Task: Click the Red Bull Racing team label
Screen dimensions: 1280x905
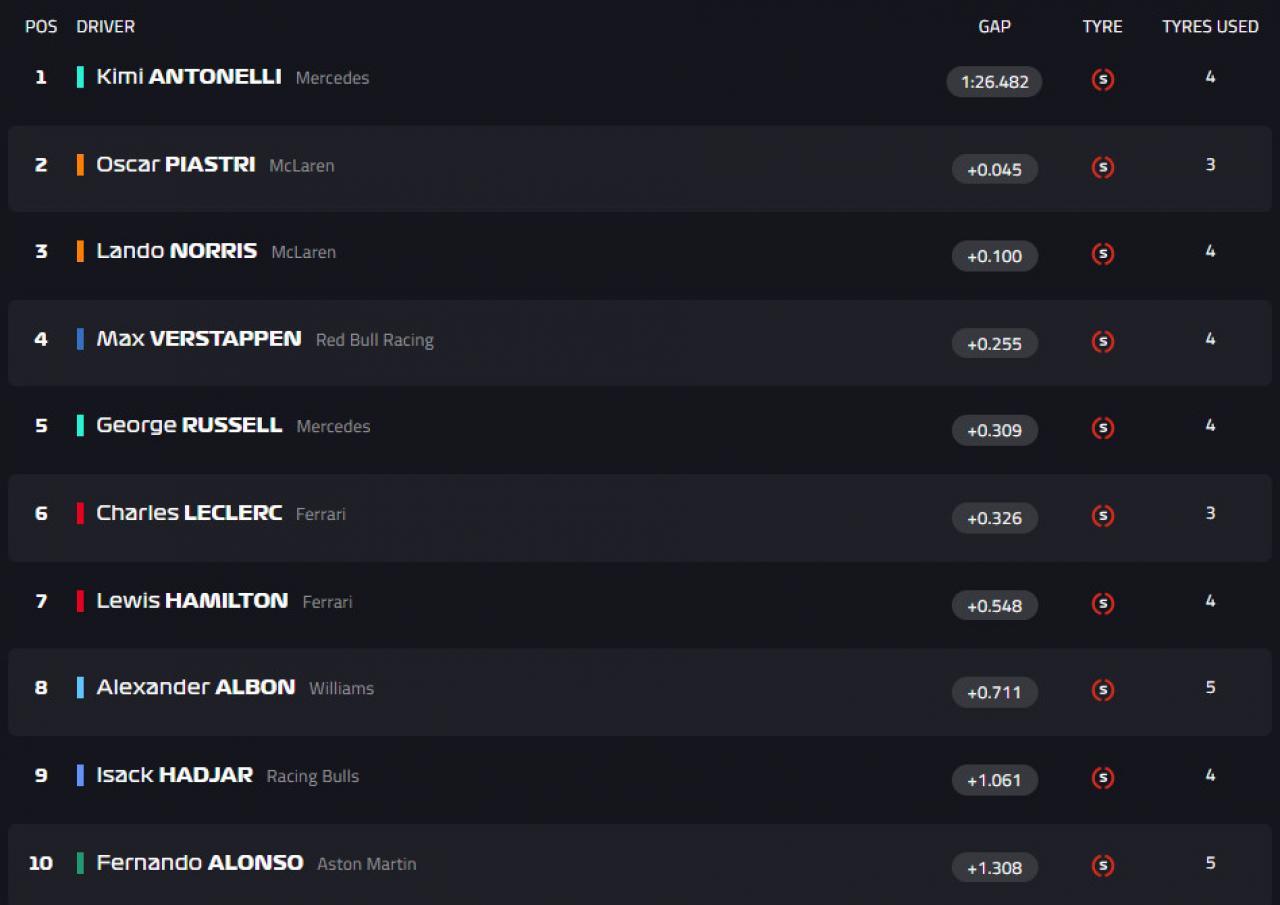Action: 375,340
